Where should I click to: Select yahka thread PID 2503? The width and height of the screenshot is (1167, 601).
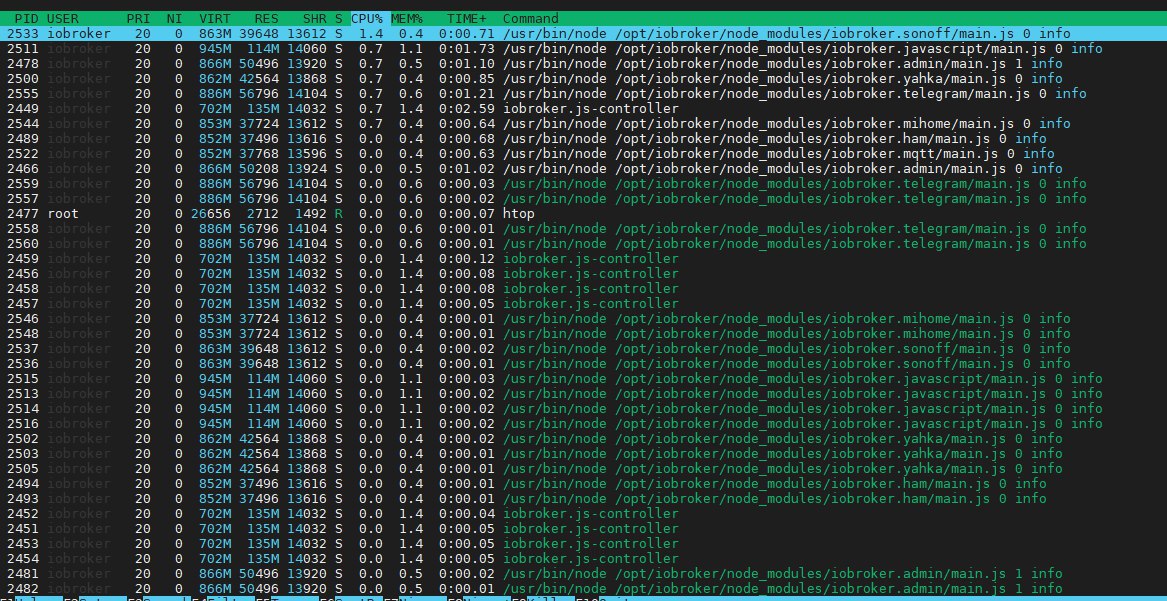584,454
